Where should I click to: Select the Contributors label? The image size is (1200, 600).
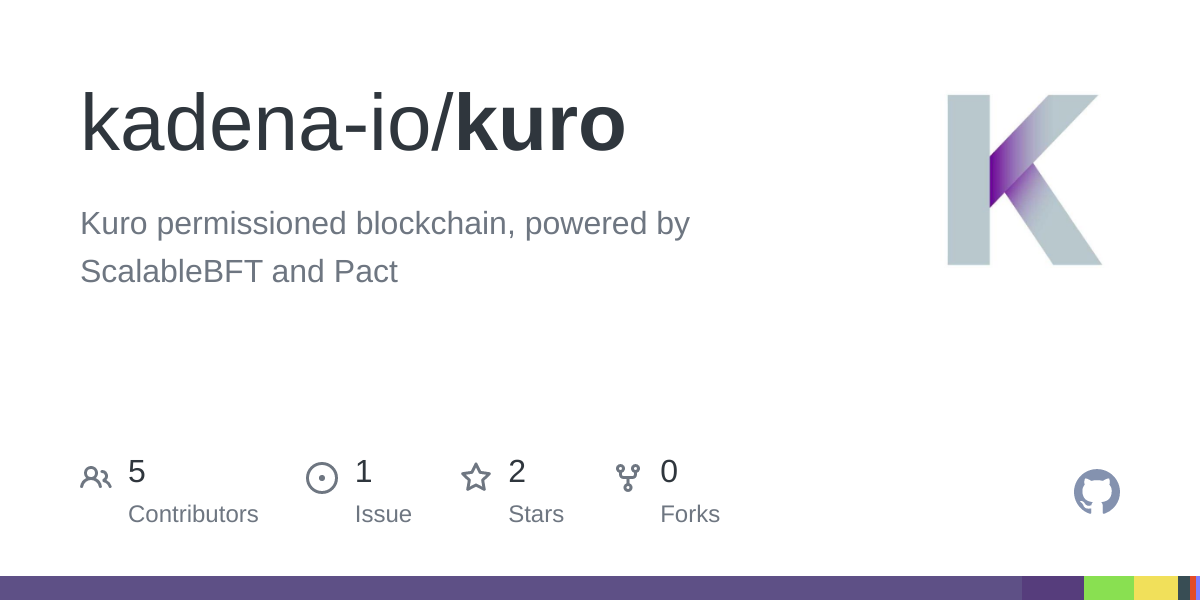pos(193,514)
